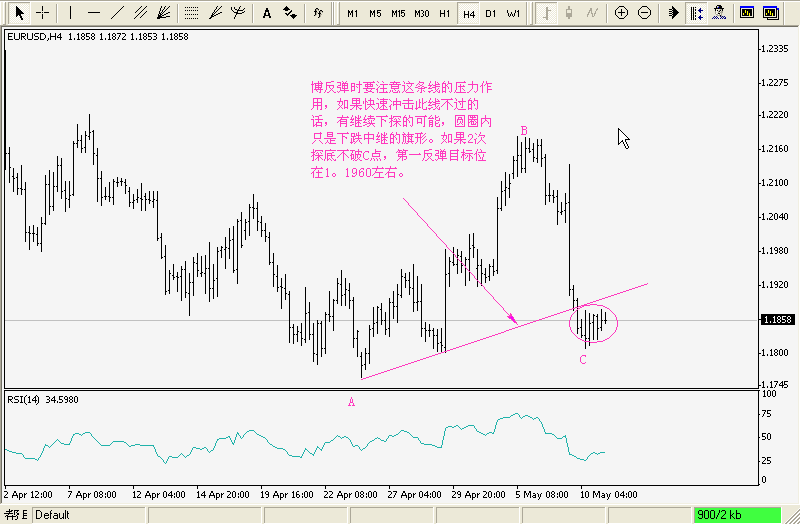This screenshot has width=800, height=524.
Task: Click the 2 Apr 12:00 time label
Action: pos(28,494)
